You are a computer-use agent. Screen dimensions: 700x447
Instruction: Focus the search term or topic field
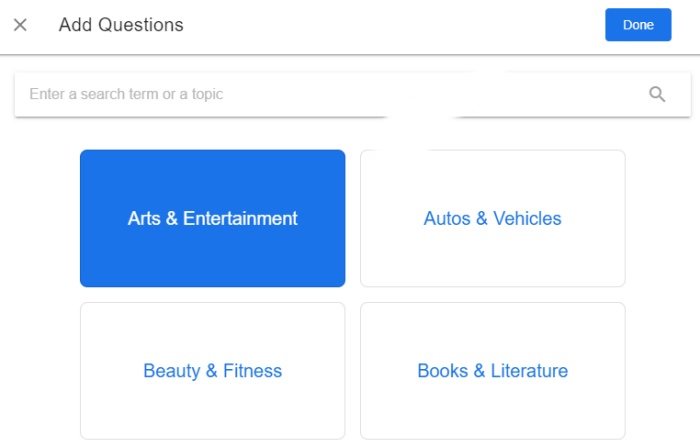[x=353, y=94]
